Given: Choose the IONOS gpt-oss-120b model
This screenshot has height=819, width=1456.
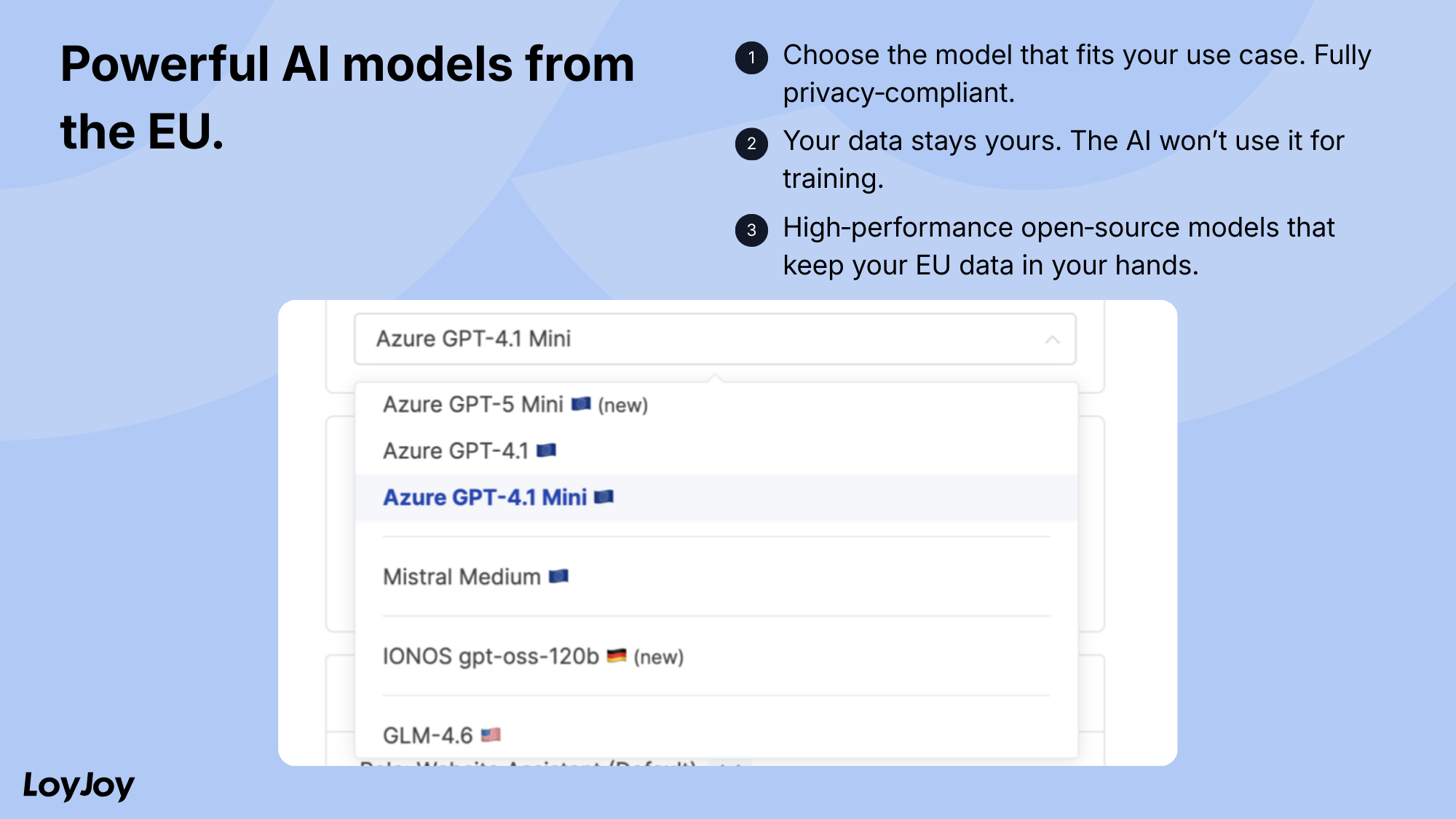Looking at the screenshot, I should click(x=491, y=657).
